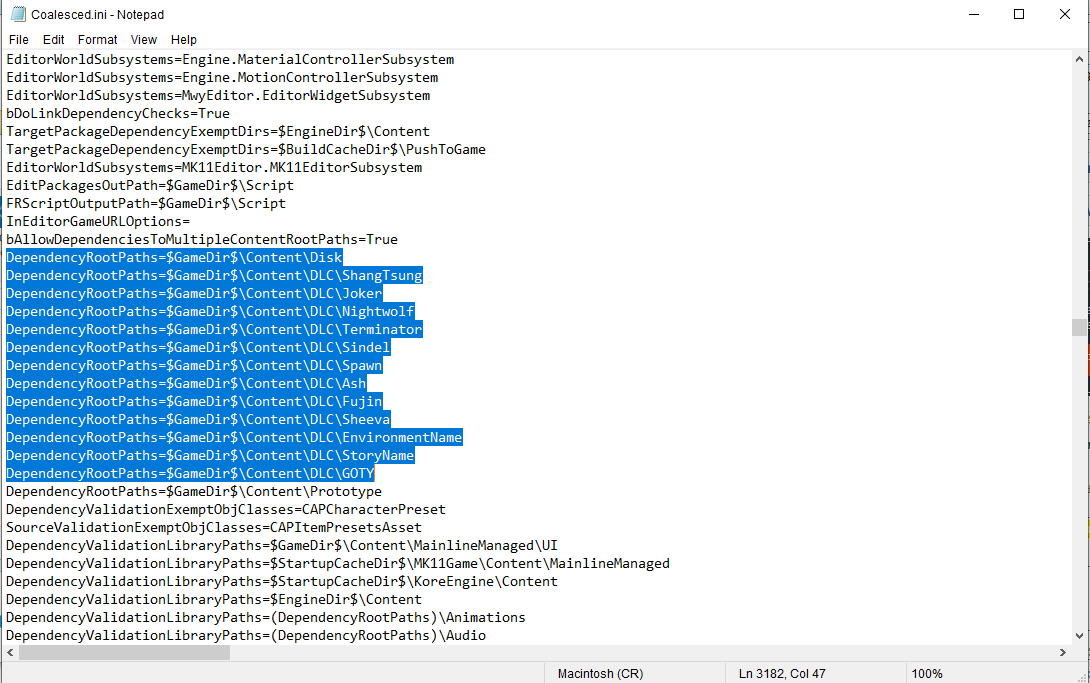
Task: Click the horizontal scrollbar right arrow
Action: point(1062,652)
